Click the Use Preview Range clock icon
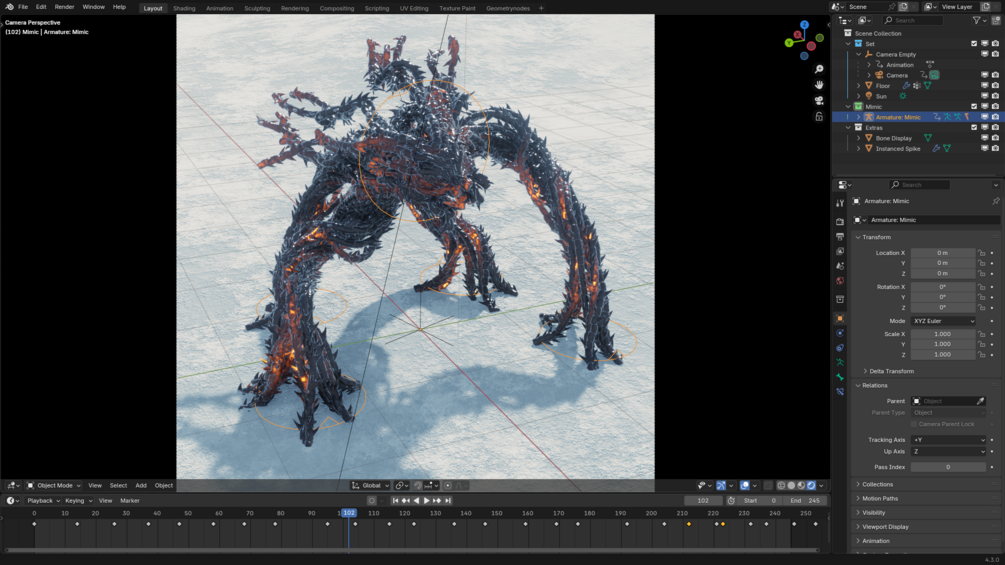The height and width of the screenshot is (565, 1005). 731,501
